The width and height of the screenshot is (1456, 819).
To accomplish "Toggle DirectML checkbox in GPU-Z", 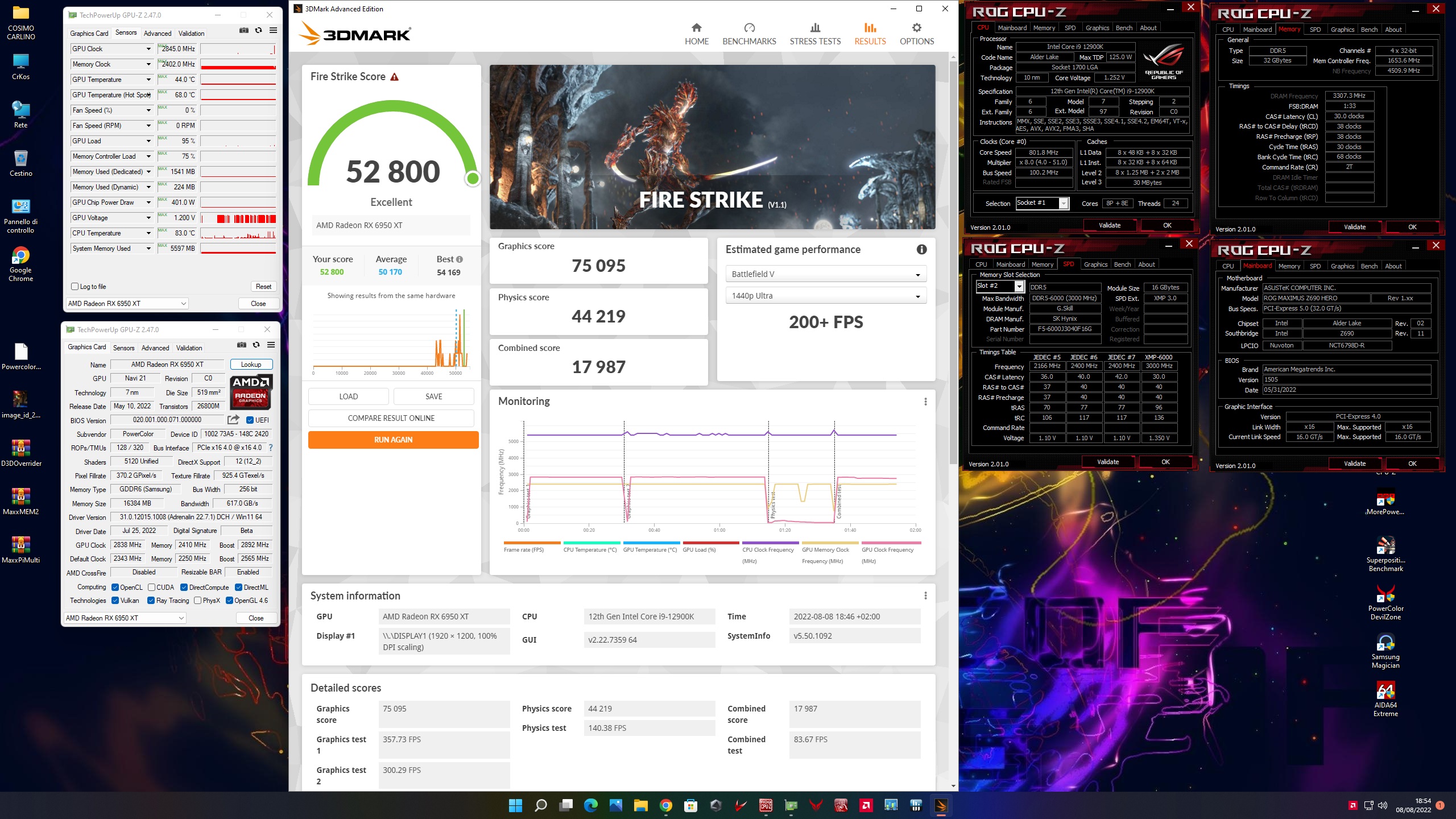I will [238, 588].
